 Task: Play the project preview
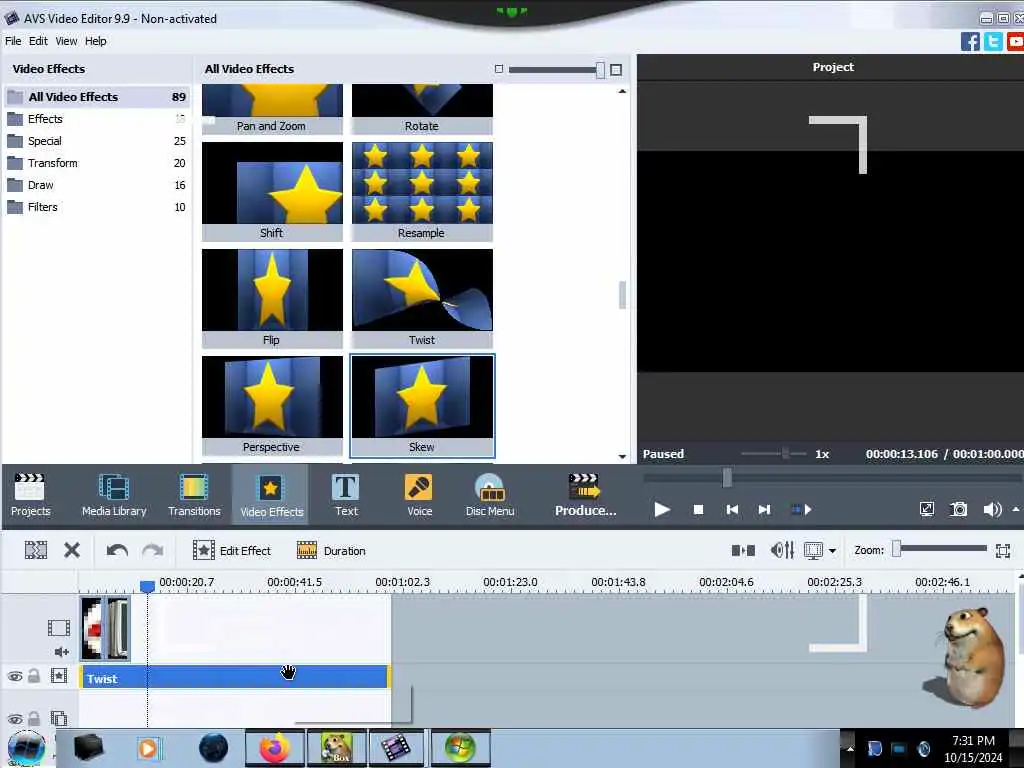(x=662, y=509)
